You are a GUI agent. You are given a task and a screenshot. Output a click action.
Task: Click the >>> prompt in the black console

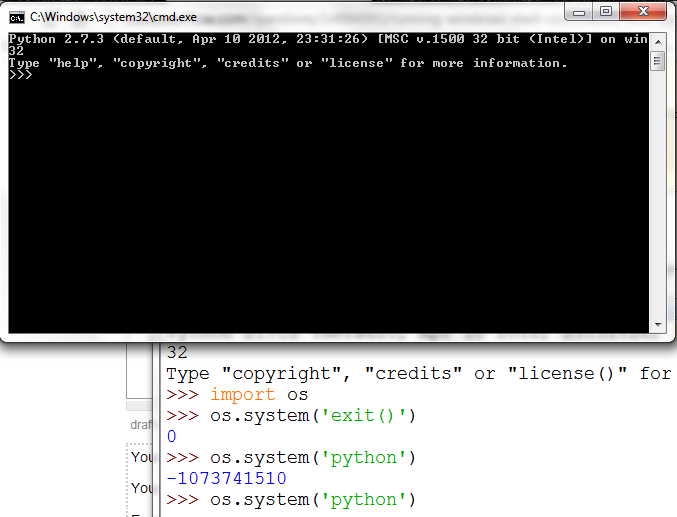pos(20,75)
